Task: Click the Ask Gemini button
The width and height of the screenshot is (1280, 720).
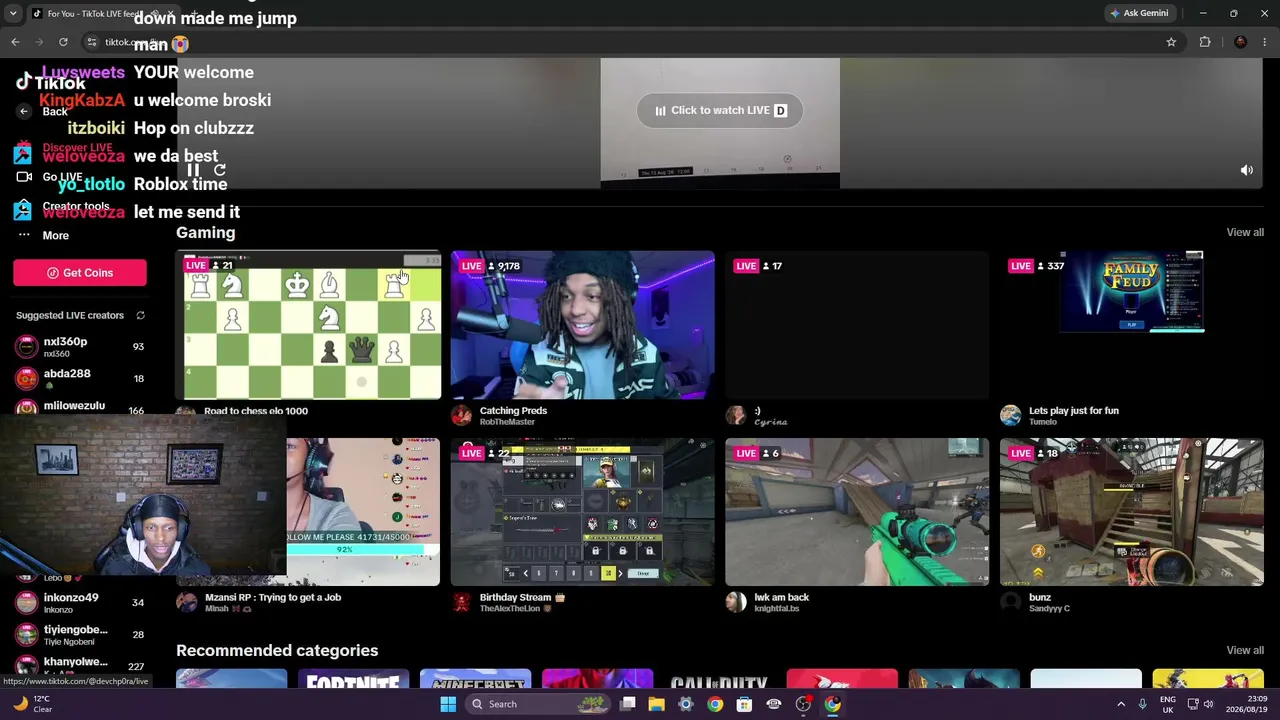Action: pyautogui.click(x=1139, y=13)
